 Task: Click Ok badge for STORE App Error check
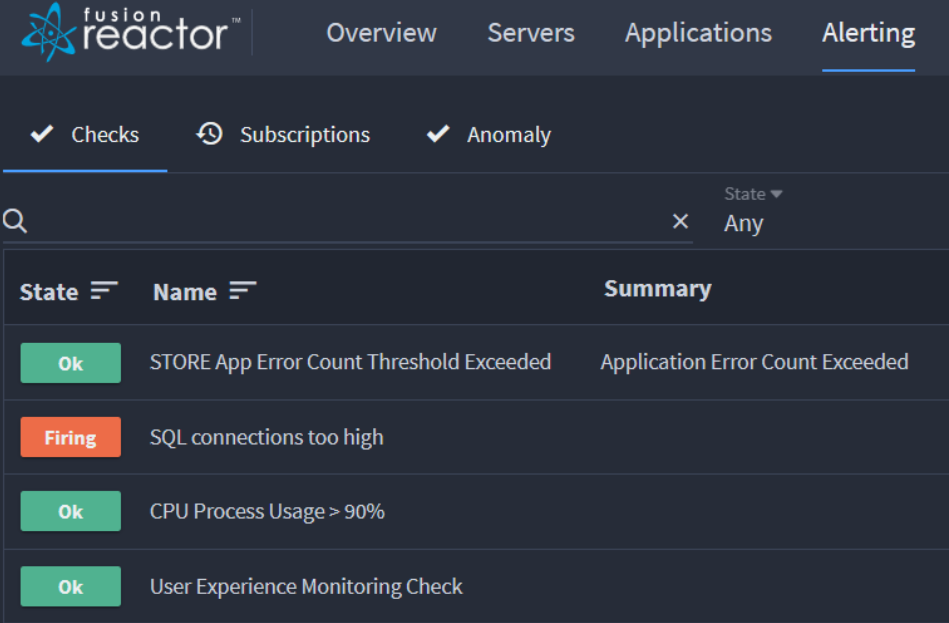(71, 363)
